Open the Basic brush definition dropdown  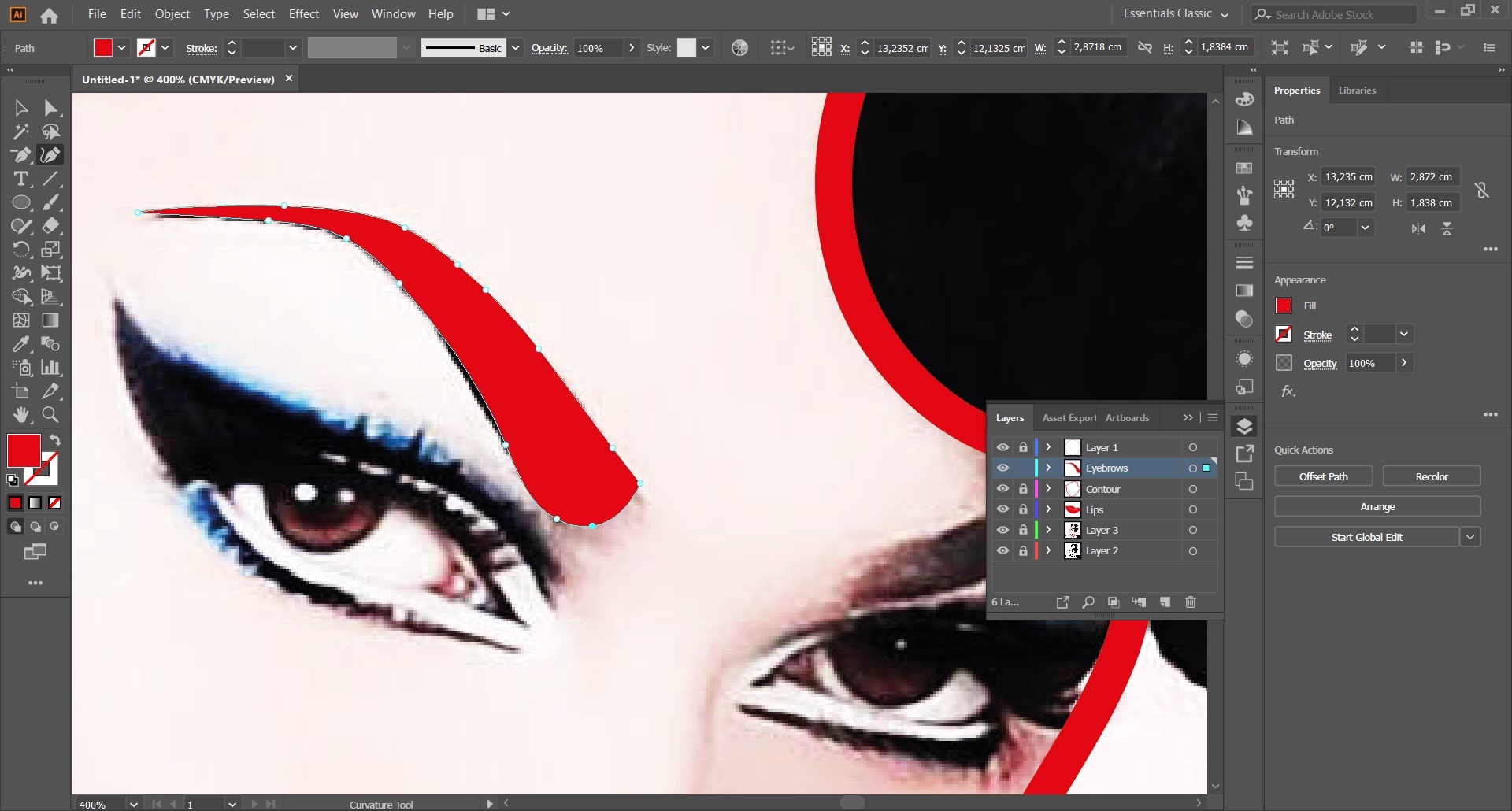515,48
